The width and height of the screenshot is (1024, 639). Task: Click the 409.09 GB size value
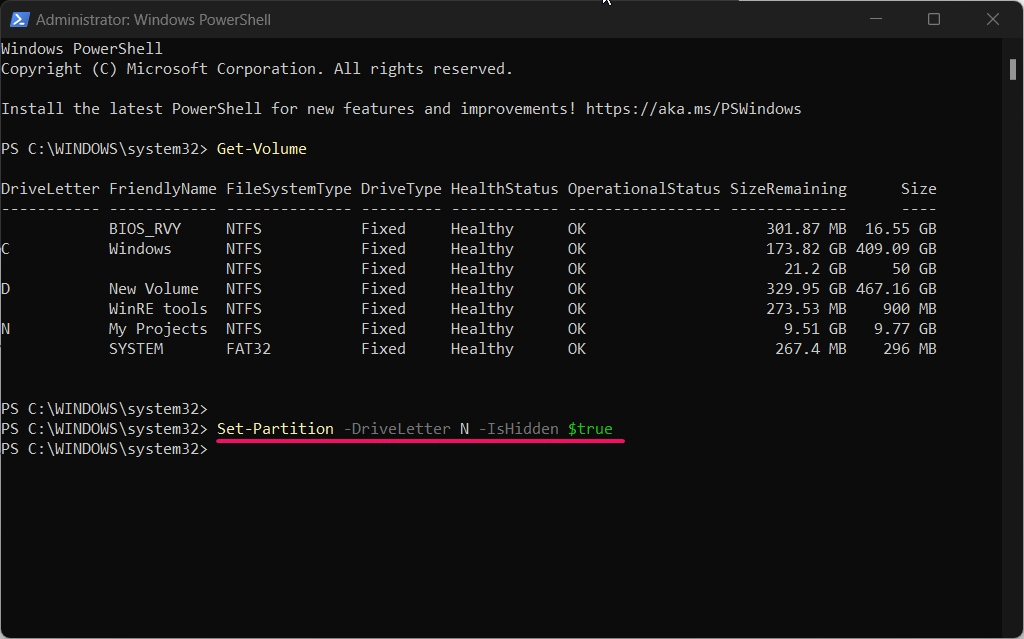coord(896,249)
